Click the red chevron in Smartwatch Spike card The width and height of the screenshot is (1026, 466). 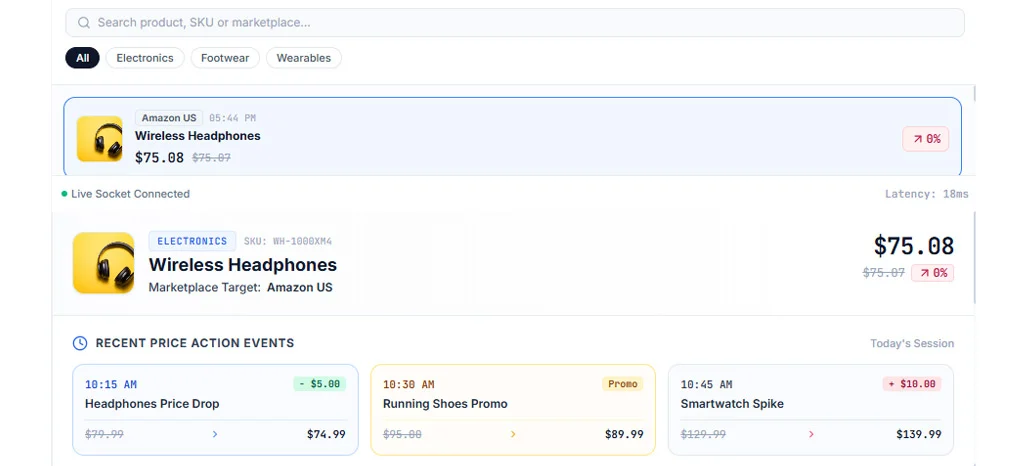[x=811, y=434]
